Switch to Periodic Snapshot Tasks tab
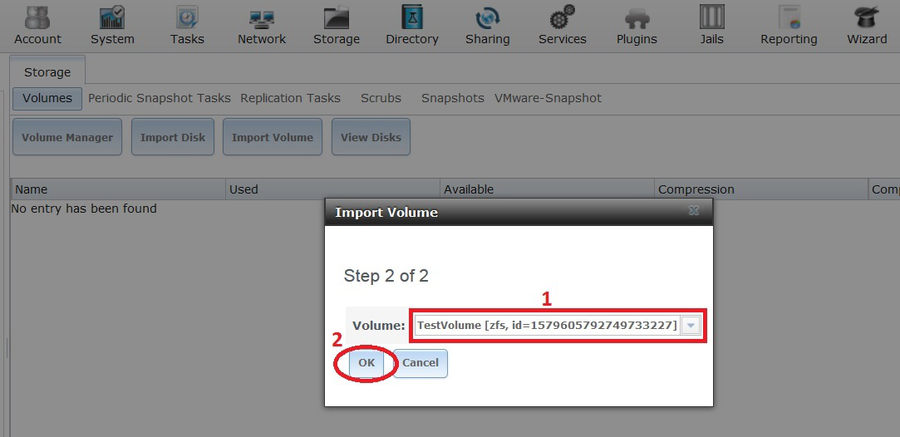 click(x=159, y=98)
